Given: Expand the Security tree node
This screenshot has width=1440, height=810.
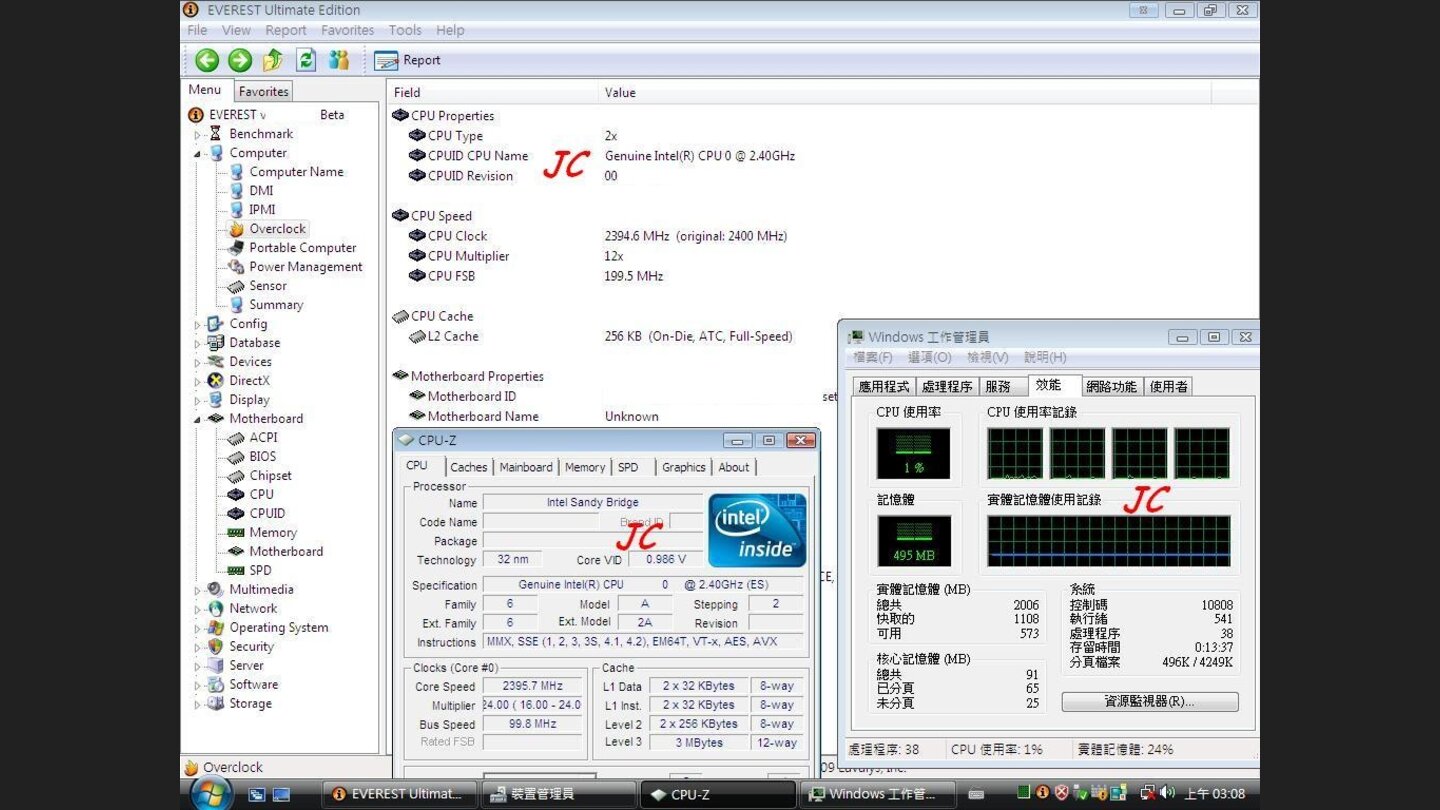Looking at the screenshot, I should [x=197, y=647].
